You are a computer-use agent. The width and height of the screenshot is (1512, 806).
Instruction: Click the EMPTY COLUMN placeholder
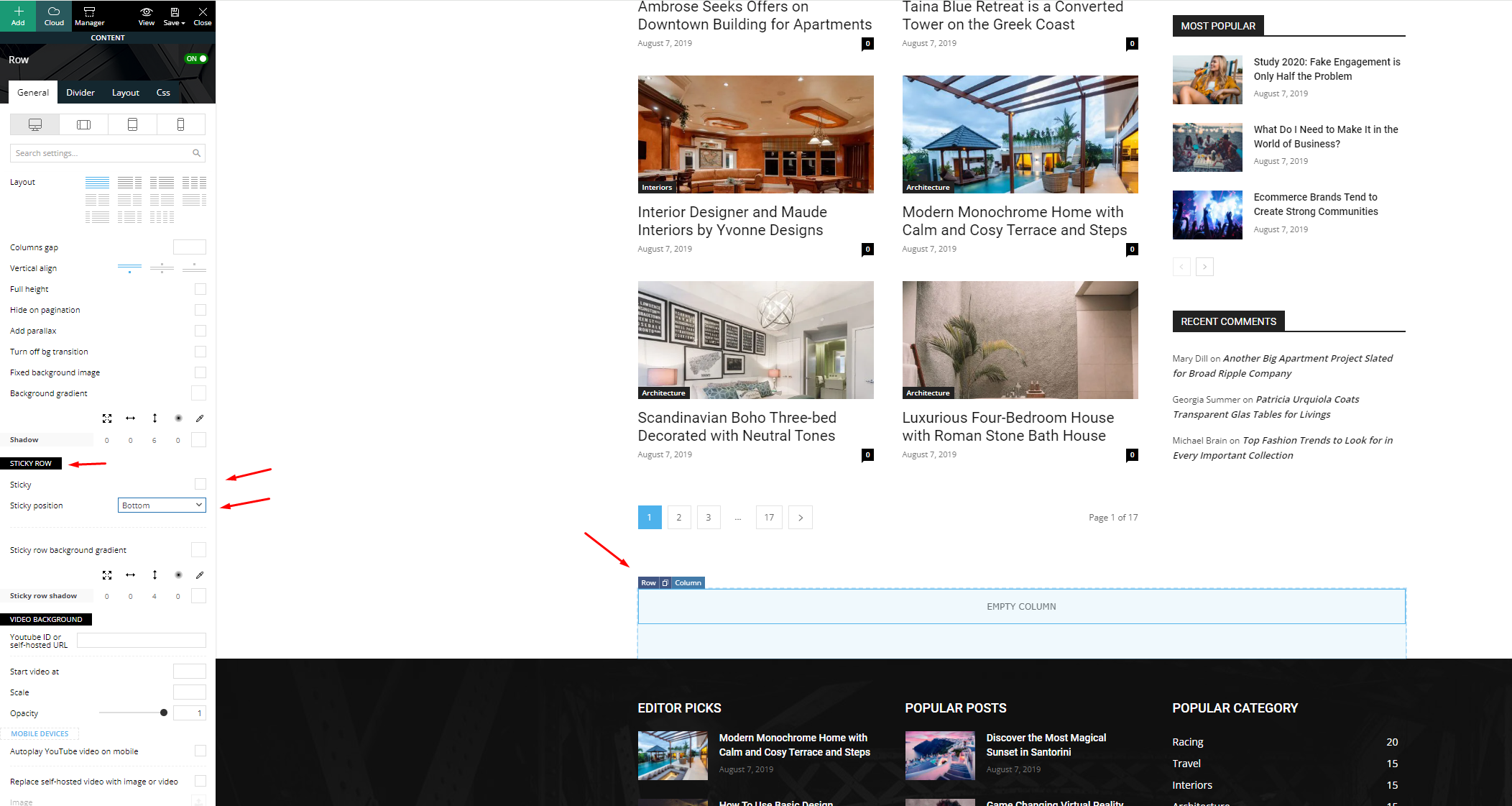[1021, 607]
